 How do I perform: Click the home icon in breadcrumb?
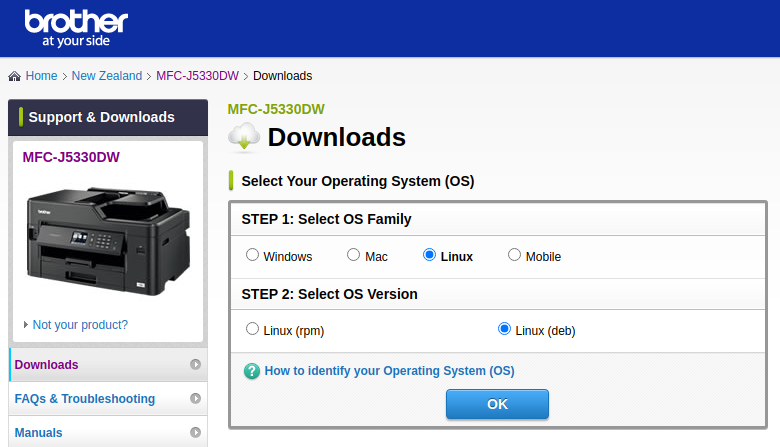[14, 76]
